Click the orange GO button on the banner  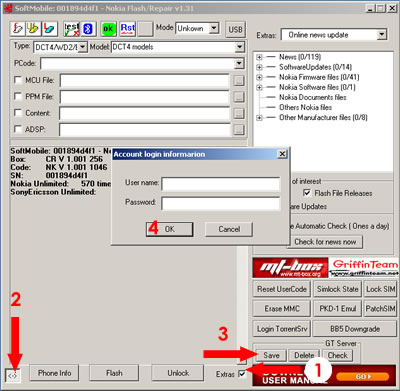(x=362, y=377)
